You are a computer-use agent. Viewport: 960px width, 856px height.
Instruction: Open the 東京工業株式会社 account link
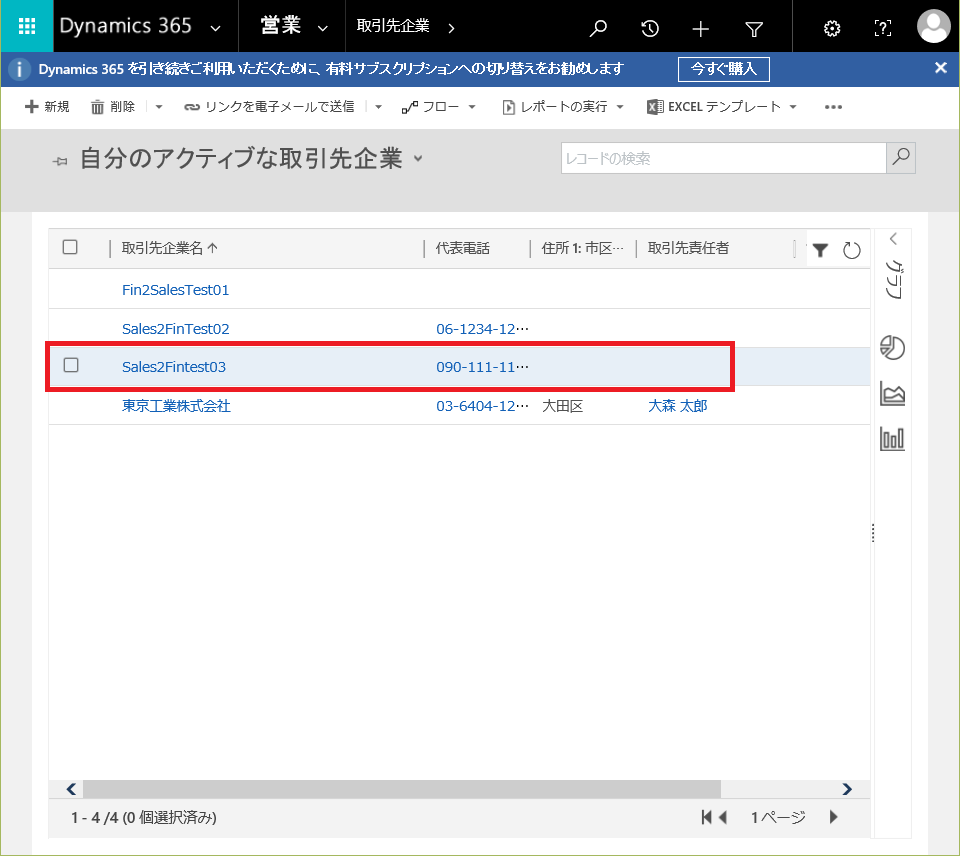(176, 406)
